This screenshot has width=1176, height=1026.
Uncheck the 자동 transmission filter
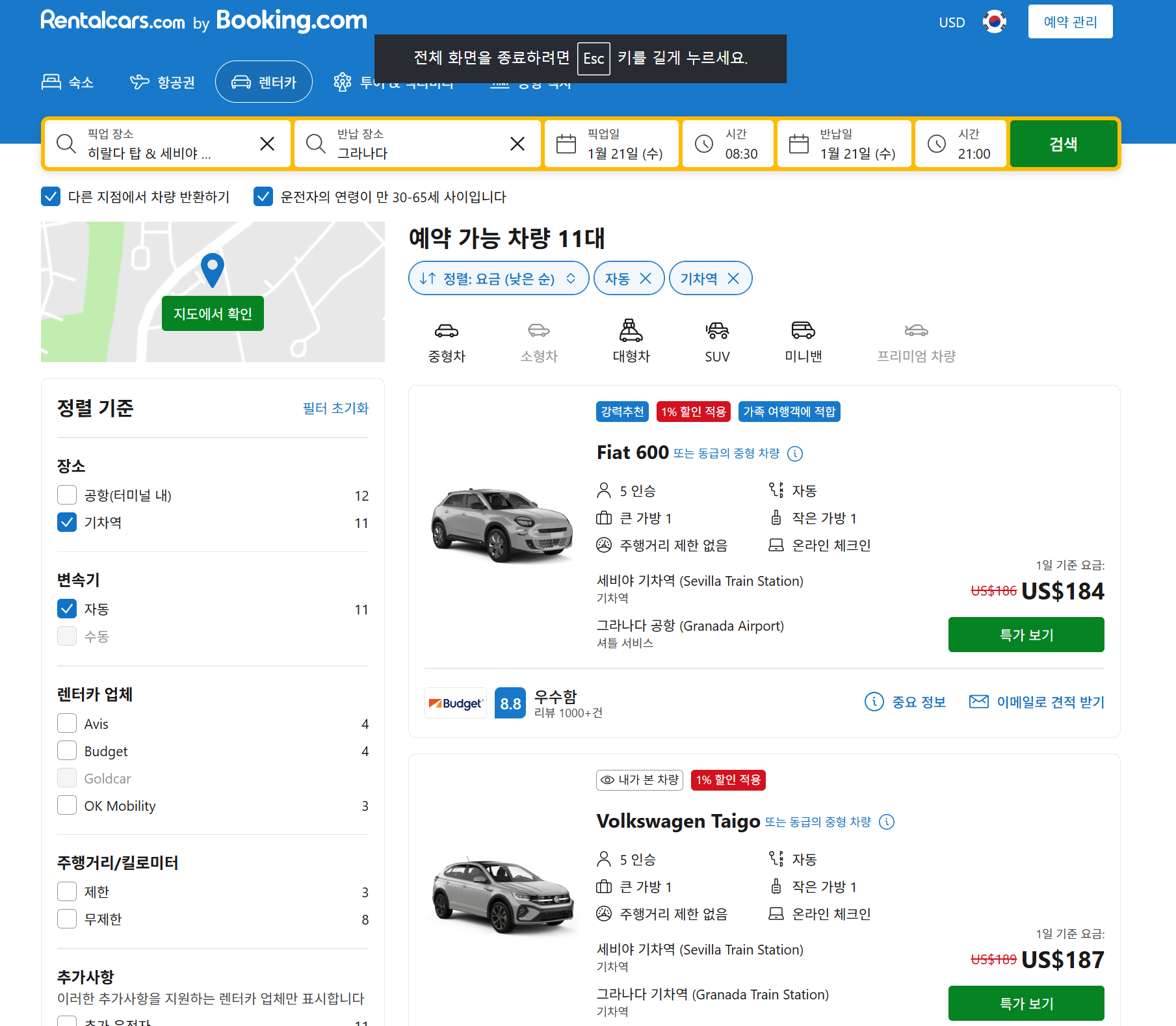[67, 609]
